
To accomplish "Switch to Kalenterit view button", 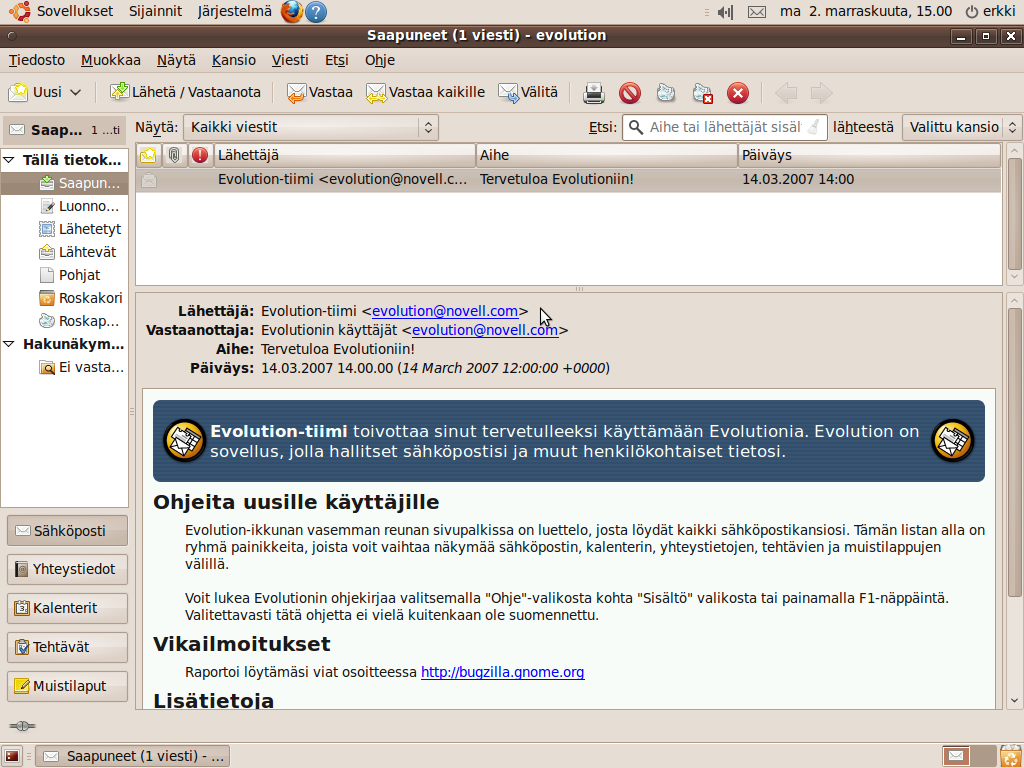I will point(67,608).
